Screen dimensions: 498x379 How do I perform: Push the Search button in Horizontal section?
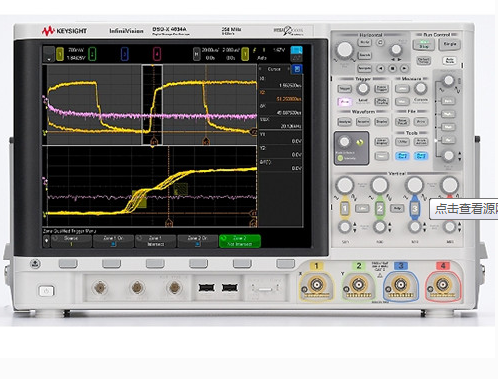(365, 55)
